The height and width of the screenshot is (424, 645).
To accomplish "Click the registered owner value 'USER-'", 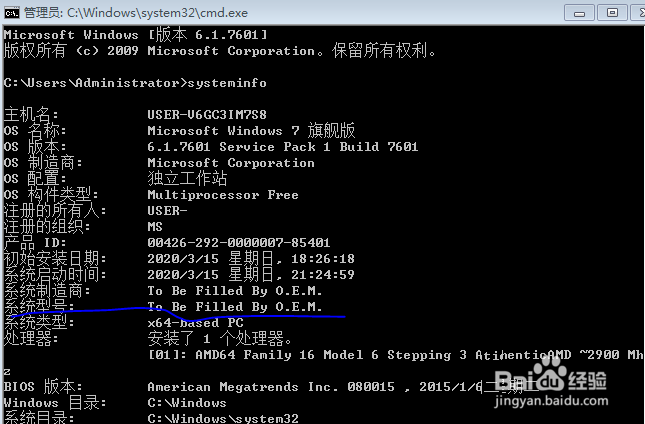I will pyautogui.click(x=167, y=211).
